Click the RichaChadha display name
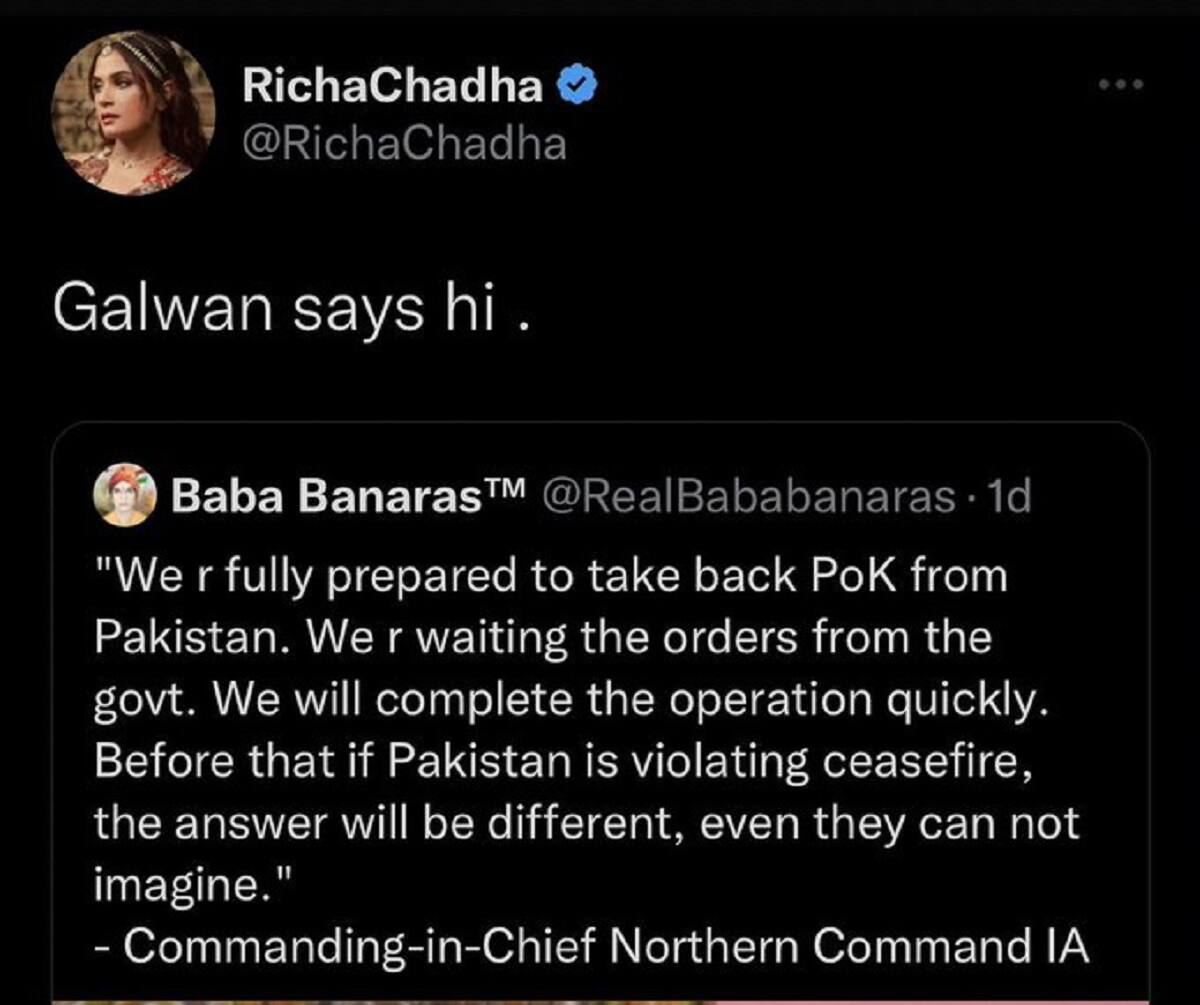Image resolution: width=1200 pixels, height=1005 pixels. (392, 88)
